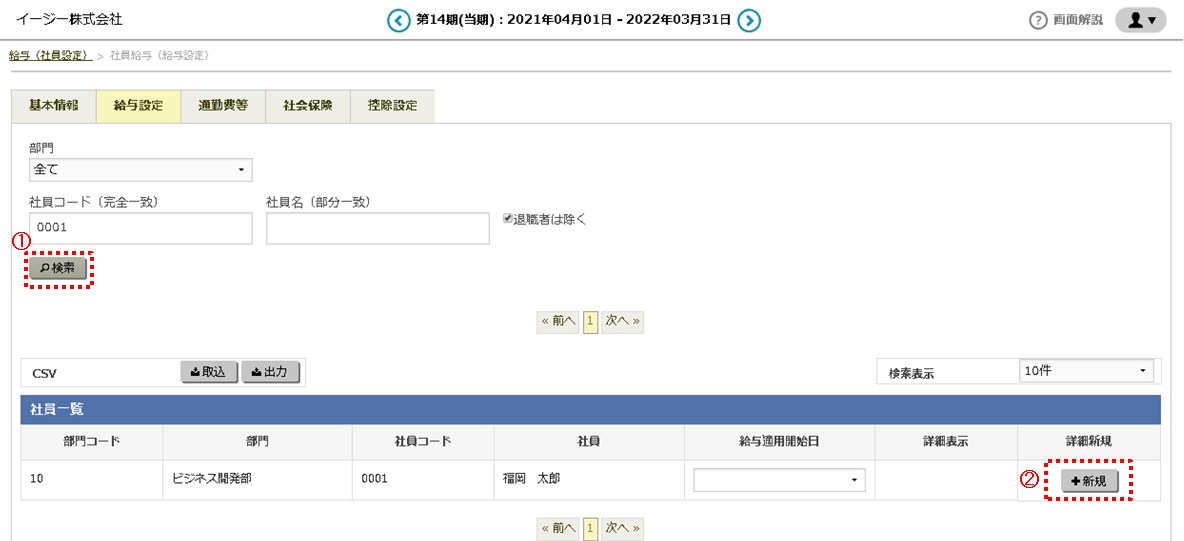Click the CSV 出力 export button

pos(270,372)
